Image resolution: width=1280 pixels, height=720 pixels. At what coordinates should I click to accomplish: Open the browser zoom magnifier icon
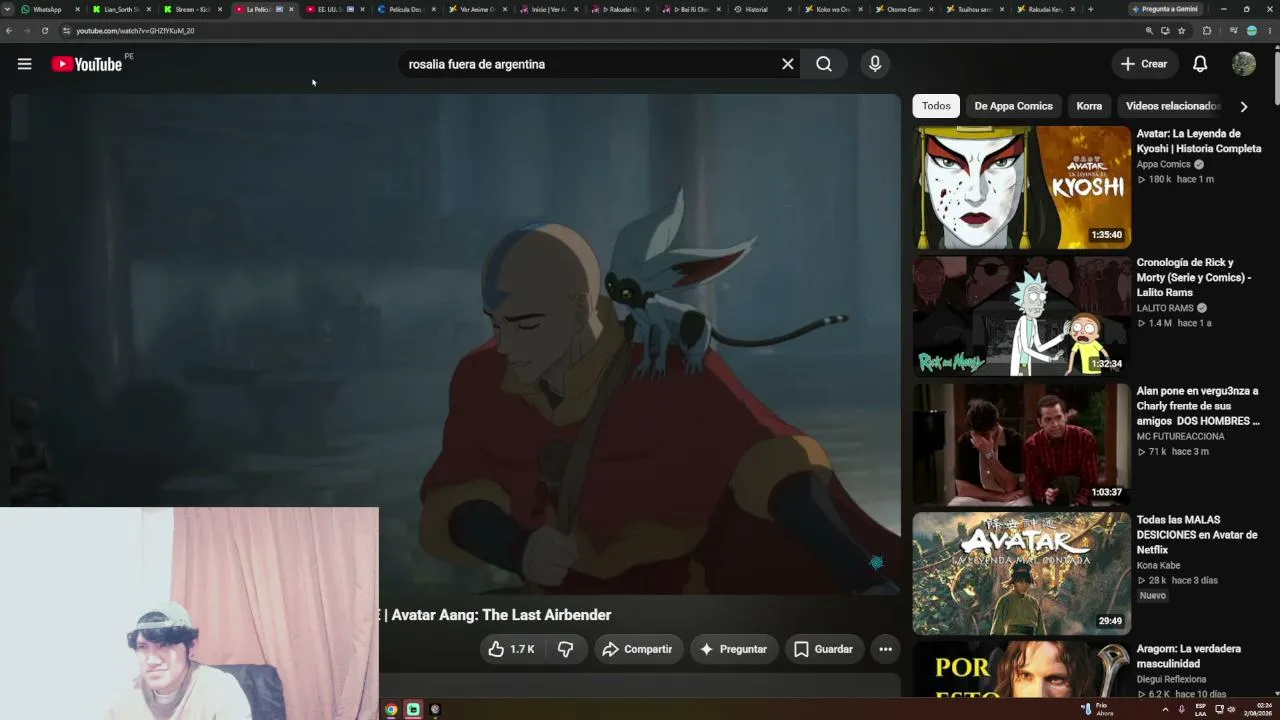[x=1149, y=31]
